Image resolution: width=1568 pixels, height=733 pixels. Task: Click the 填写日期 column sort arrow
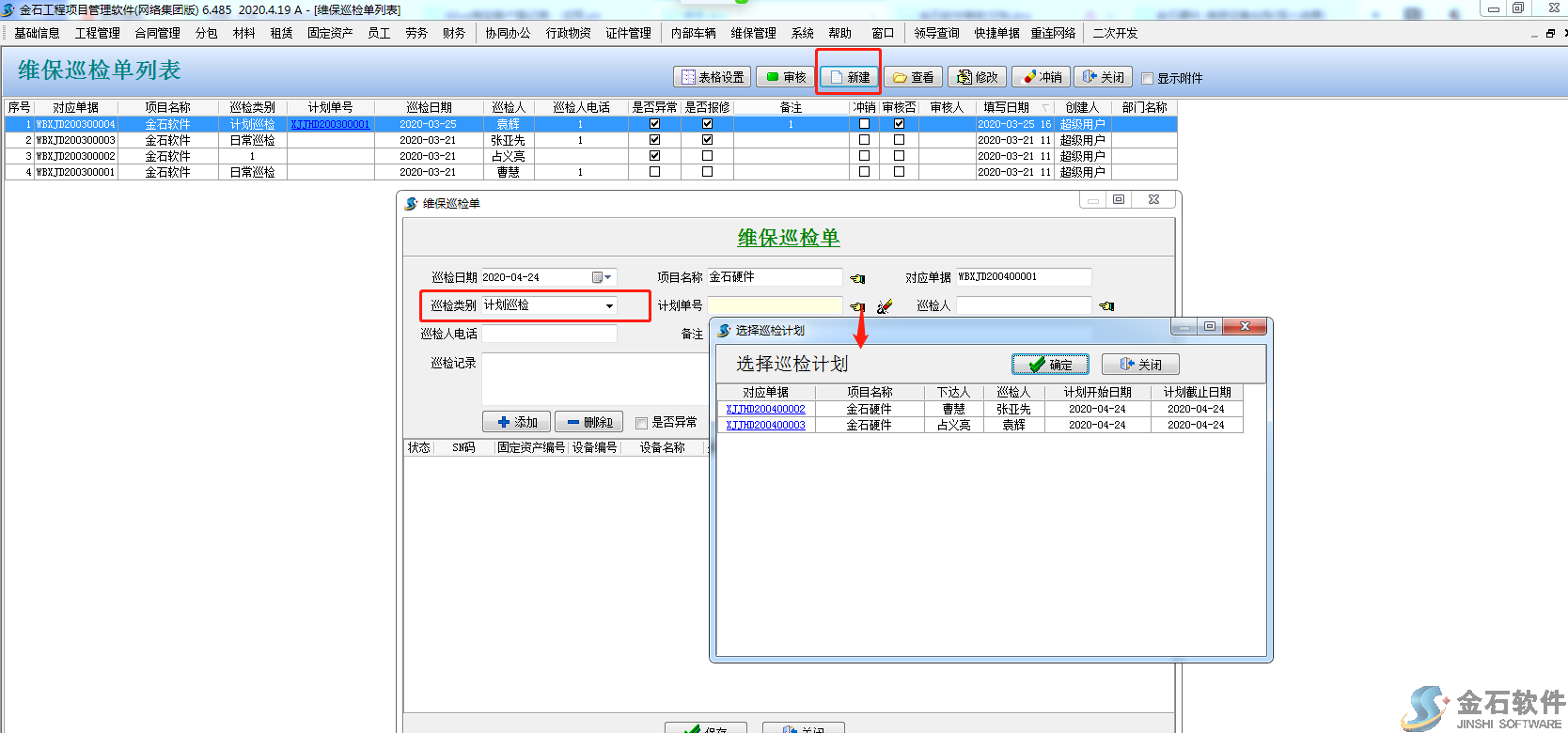tap(1044, 108)
